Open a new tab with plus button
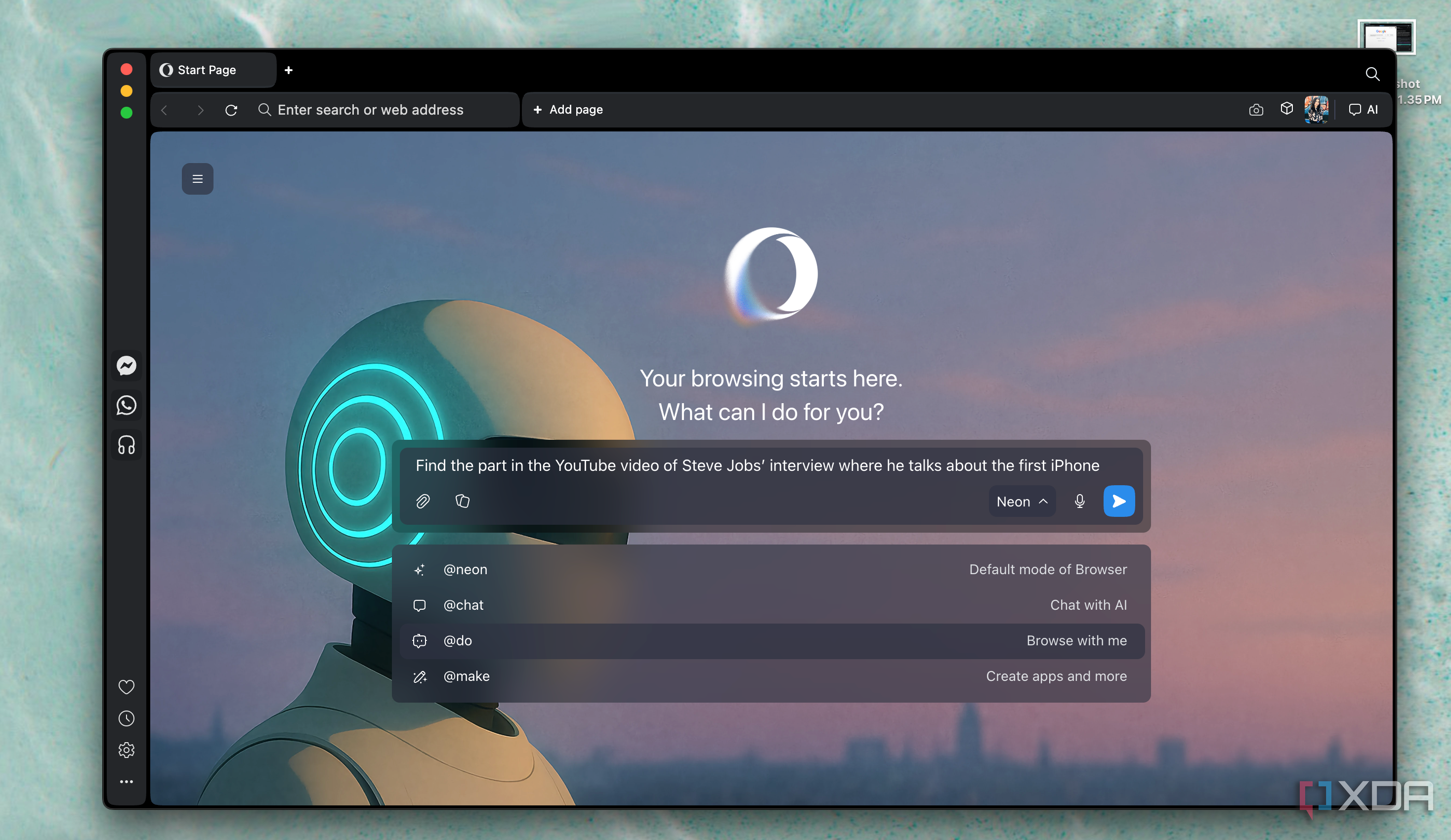1451x840 pixels. (x=289, y=70)
